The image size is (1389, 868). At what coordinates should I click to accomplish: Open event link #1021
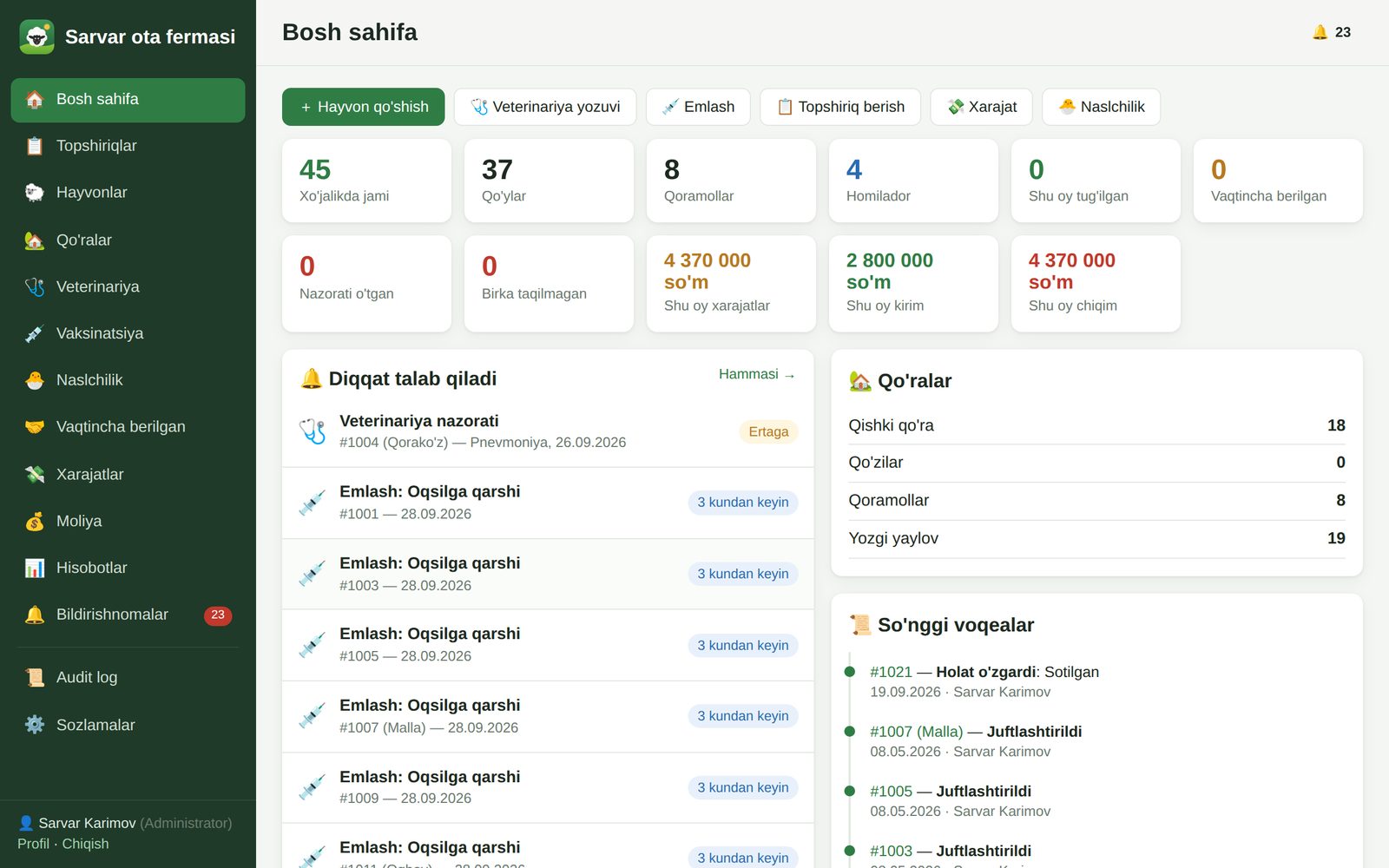point(891,672)
